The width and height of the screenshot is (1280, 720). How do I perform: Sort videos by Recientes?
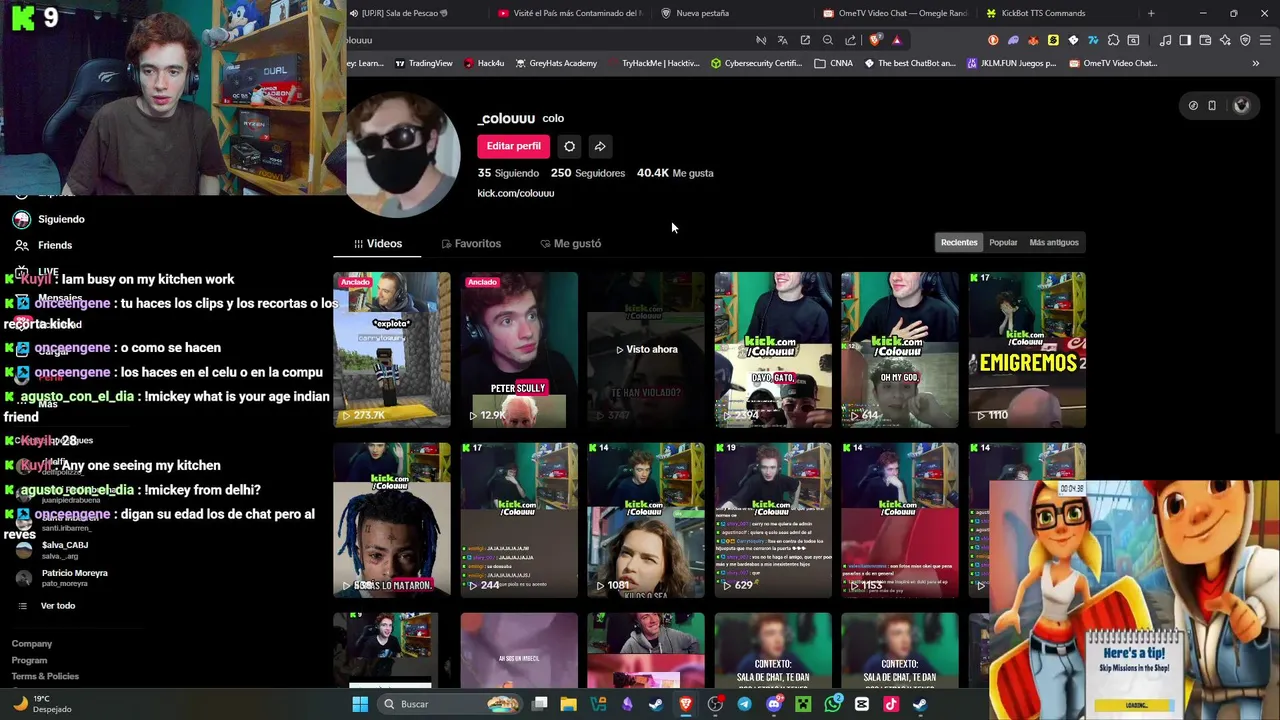coord(959,242)
